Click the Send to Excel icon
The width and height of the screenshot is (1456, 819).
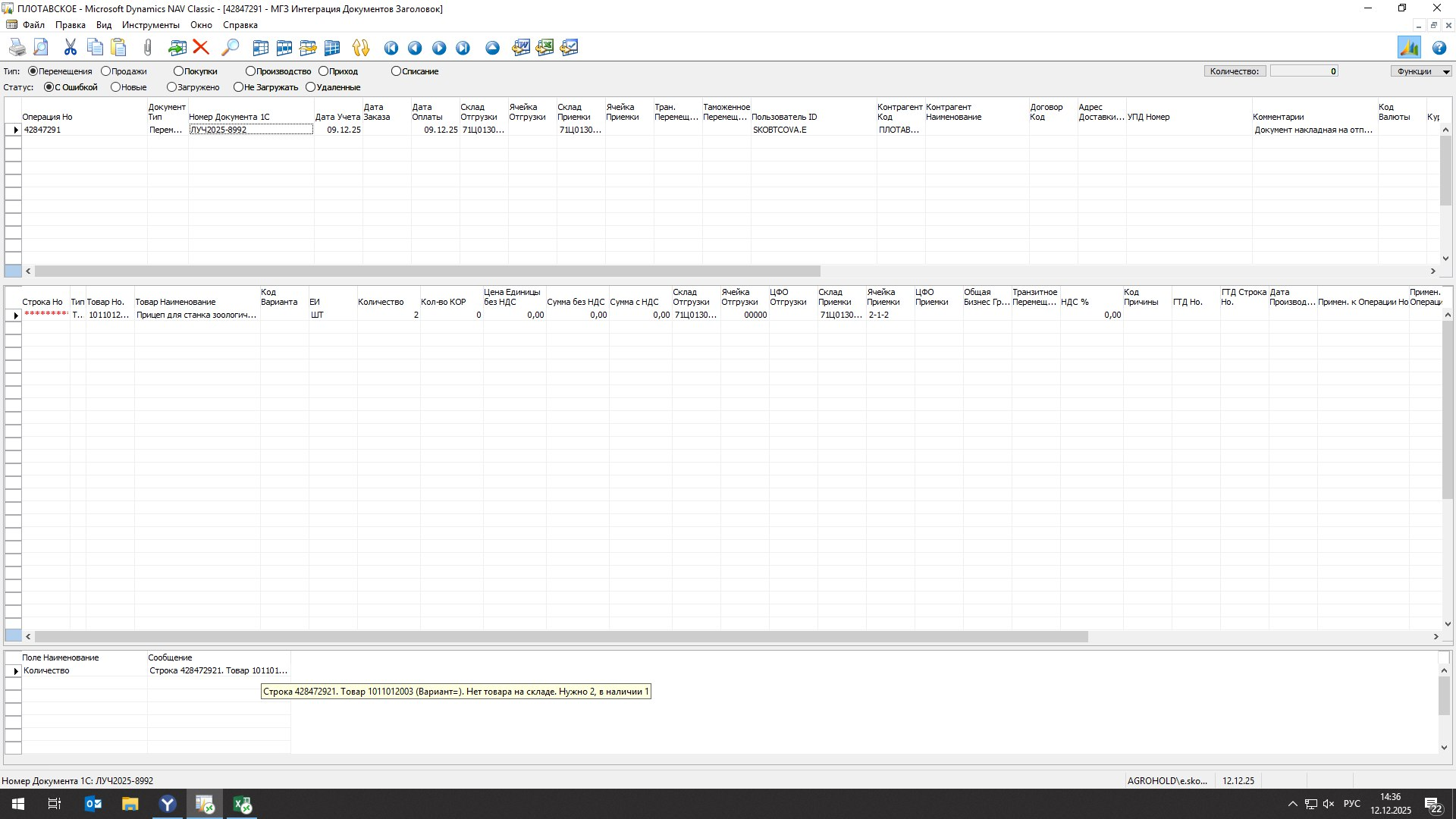coord(544,48)
